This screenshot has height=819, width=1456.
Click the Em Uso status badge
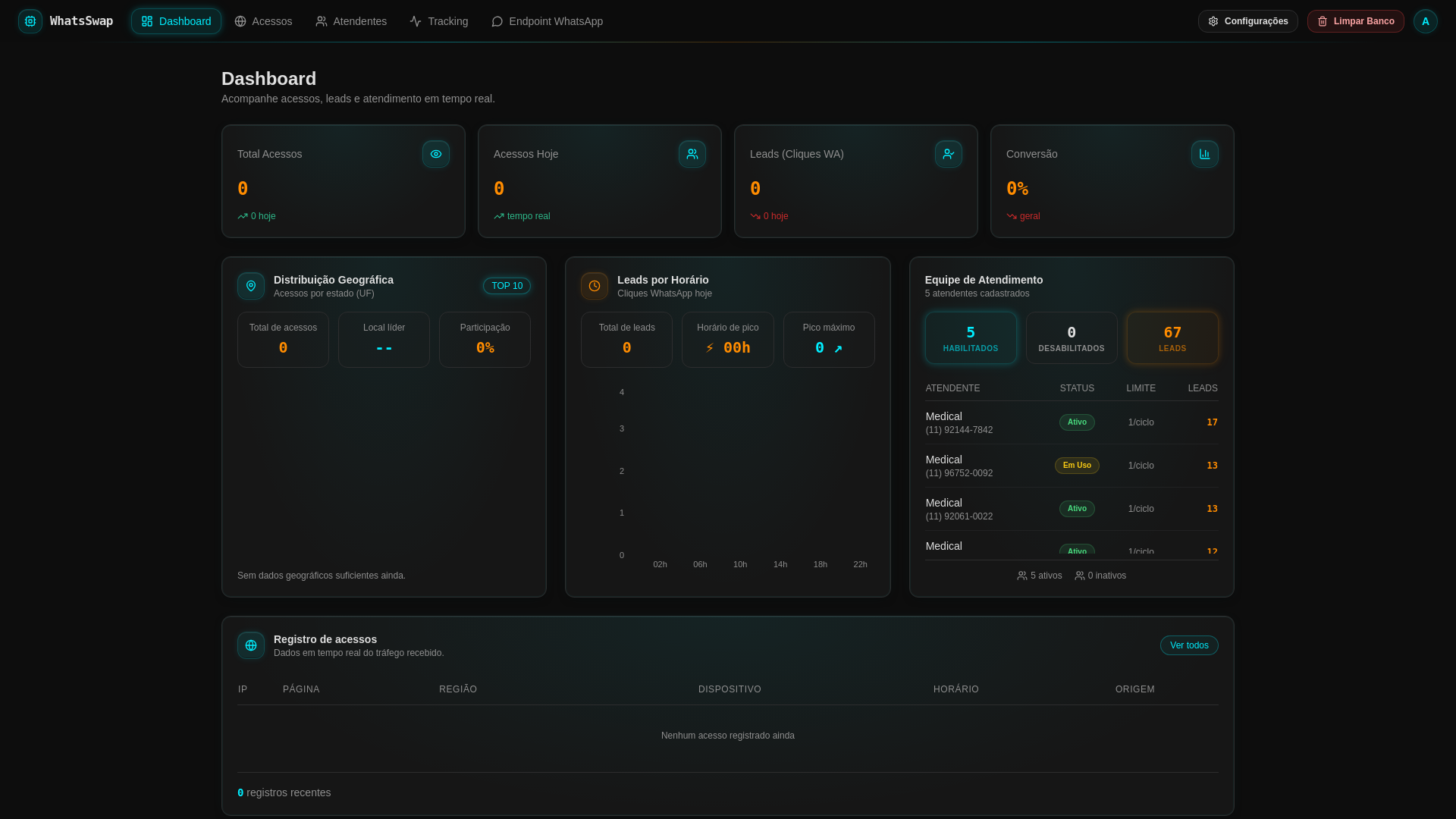tap(1077, 466)
